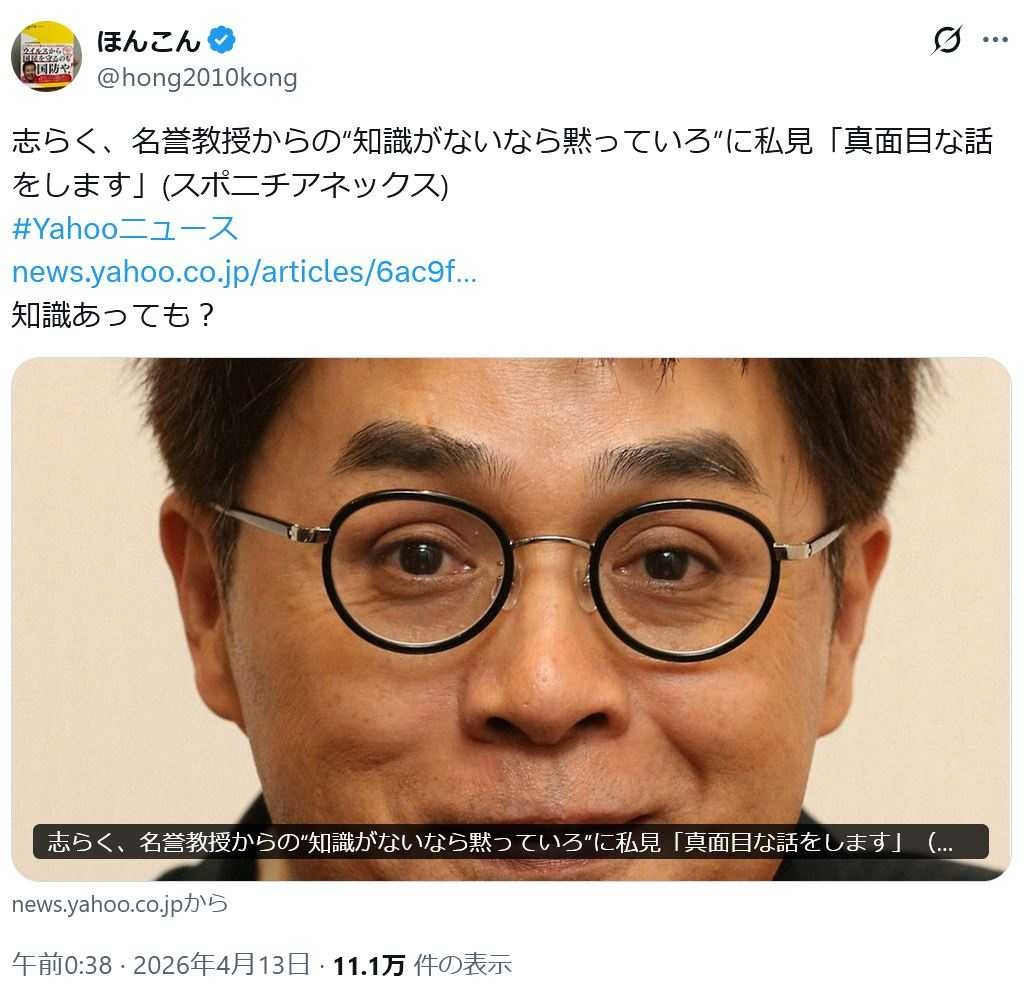This screenshot has height=990, width=1028.
Task: Click the Grok slashed-circle icon
Action: click(x=947, y=41)
